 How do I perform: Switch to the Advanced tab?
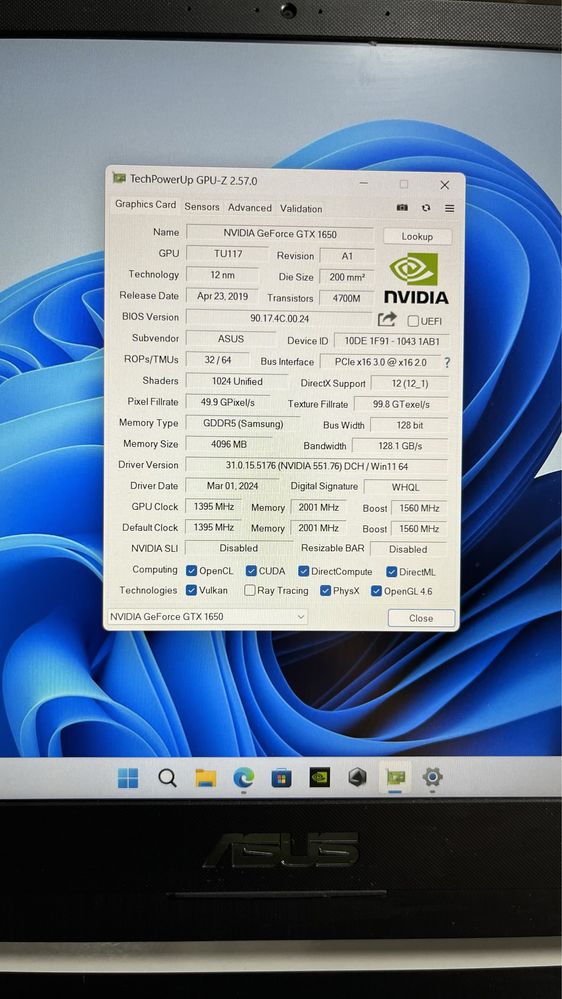click(x=250, y=208)
